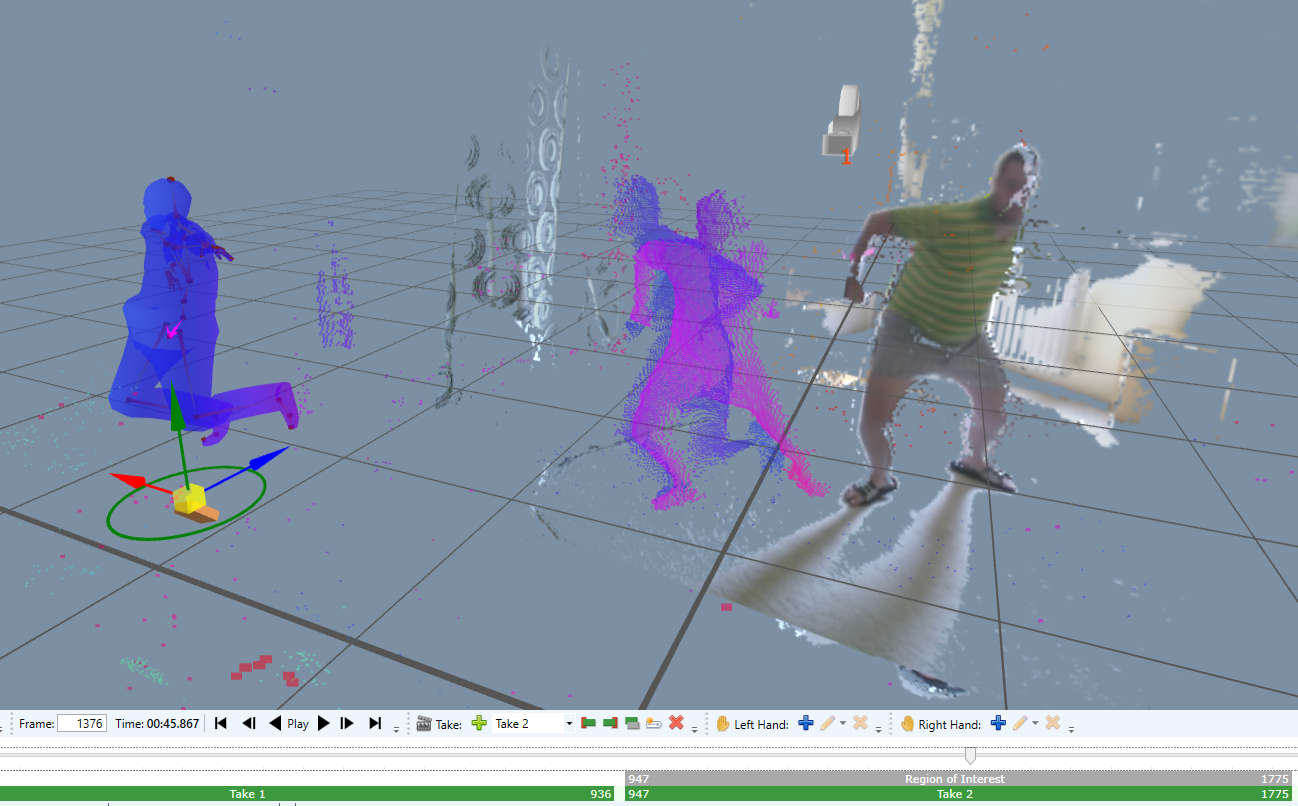Add a Left Hand entry
This screenshot has height=806, width=1298.
click(806, 723)
